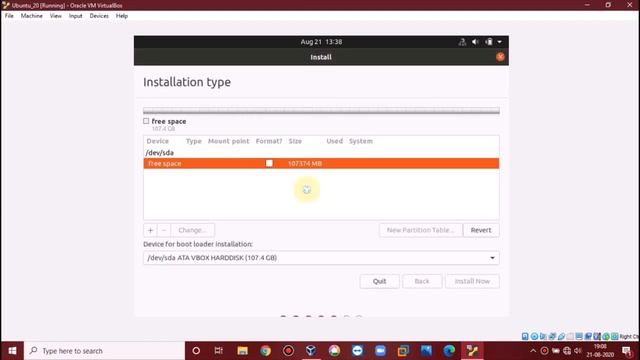This screenshot has width=640, height=360.
Task: Show hidden system tray icons chevron
Action: 533,351
